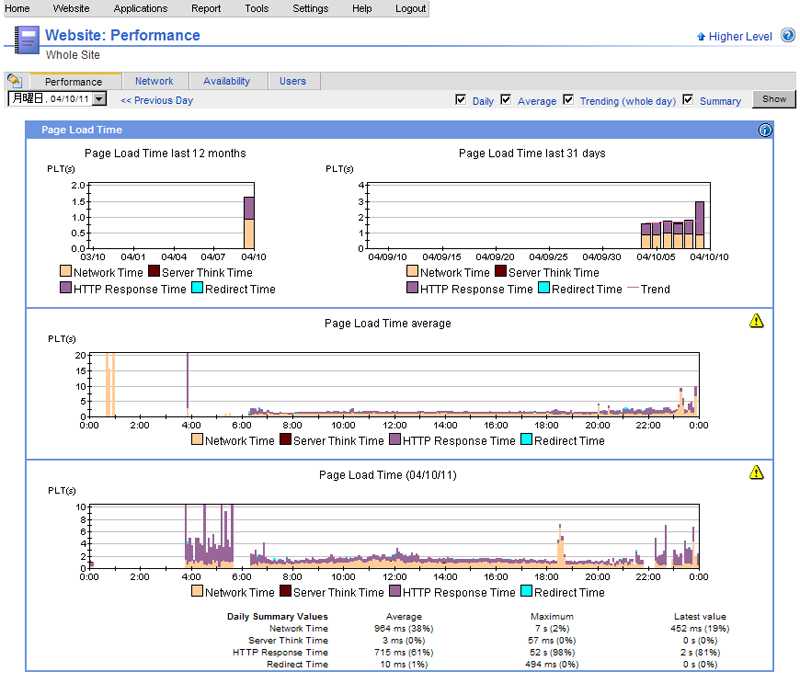Follow the Higher Level link
Screen dimensions: 800x683
click(740, 37)
